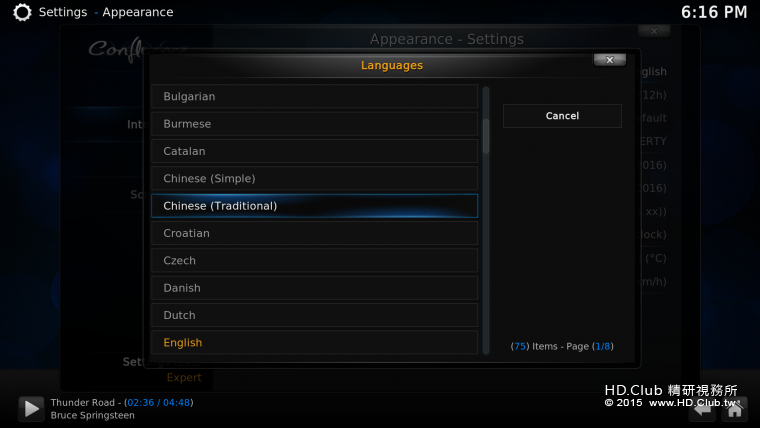Select Bulgarian language
This screenshot has height=428, width=760.
click(x=314, y=96)
